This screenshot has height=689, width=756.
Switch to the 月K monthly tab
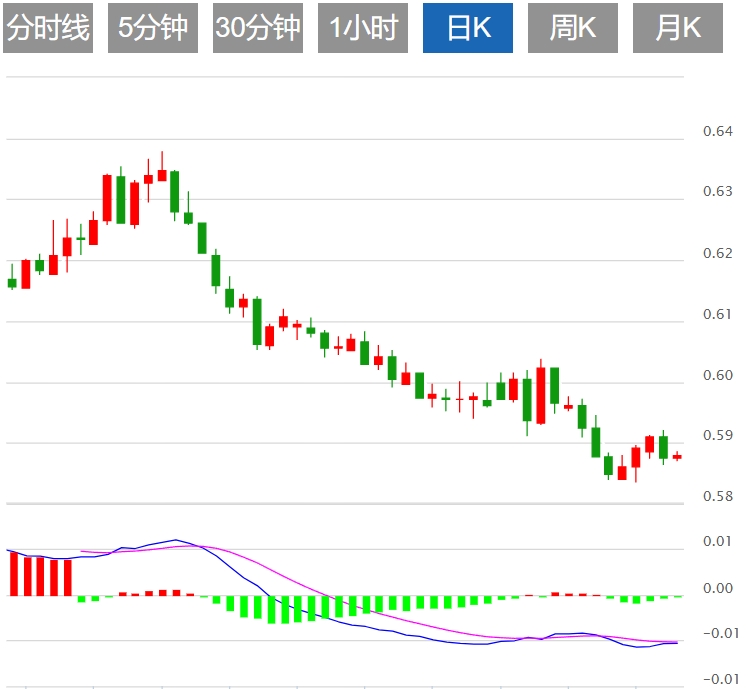[678, 27]
